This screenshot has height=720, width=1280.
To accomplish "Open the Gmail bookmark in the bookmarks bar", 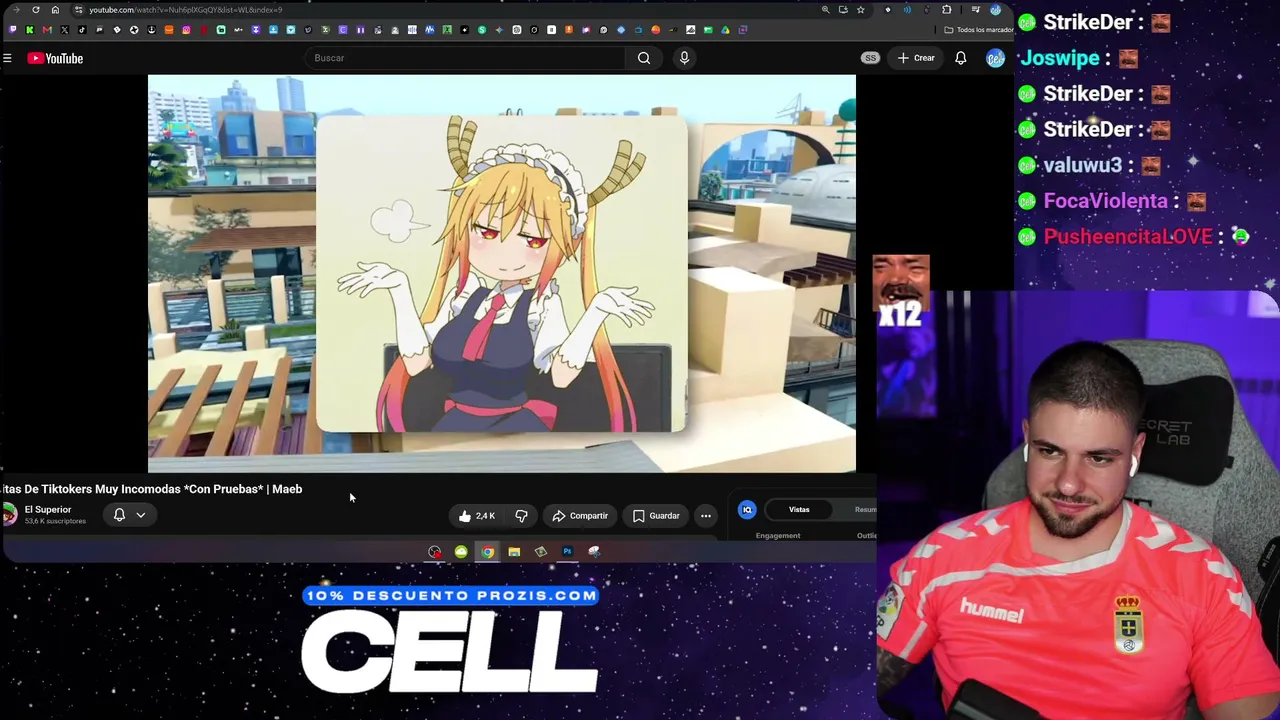I will tap(47, 30).
